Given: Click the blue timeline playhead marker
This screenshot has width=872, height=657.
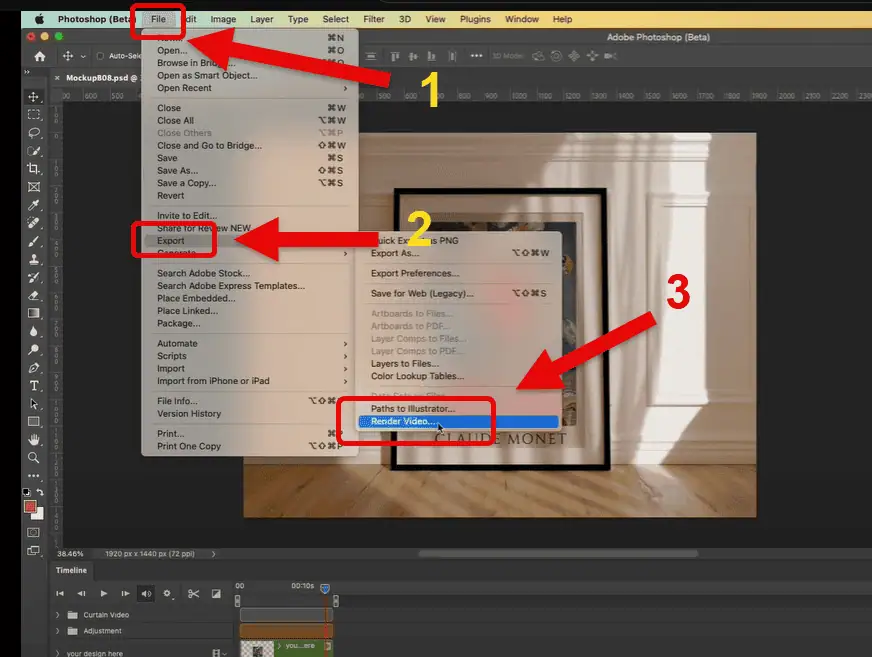Looking at the screenshot, I should (x=325, y=588).
